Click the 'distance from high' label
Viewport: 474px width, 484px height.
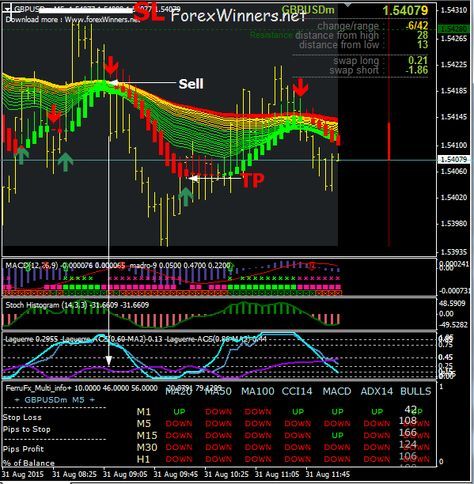coord(337,35)
